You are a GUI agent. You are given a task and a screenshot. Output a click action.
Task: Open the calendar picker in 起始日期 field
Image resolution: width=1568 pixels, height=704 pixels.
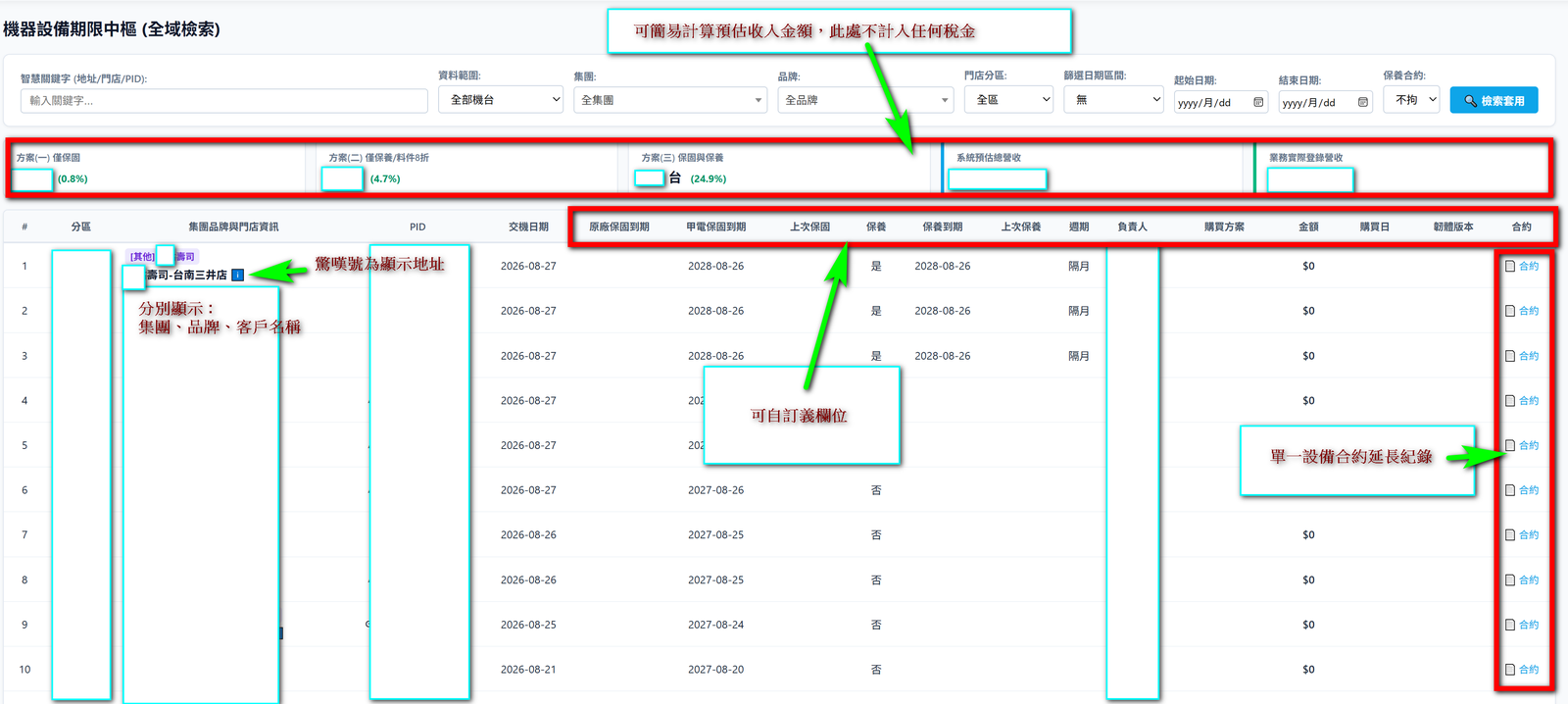coord(1258,102)
